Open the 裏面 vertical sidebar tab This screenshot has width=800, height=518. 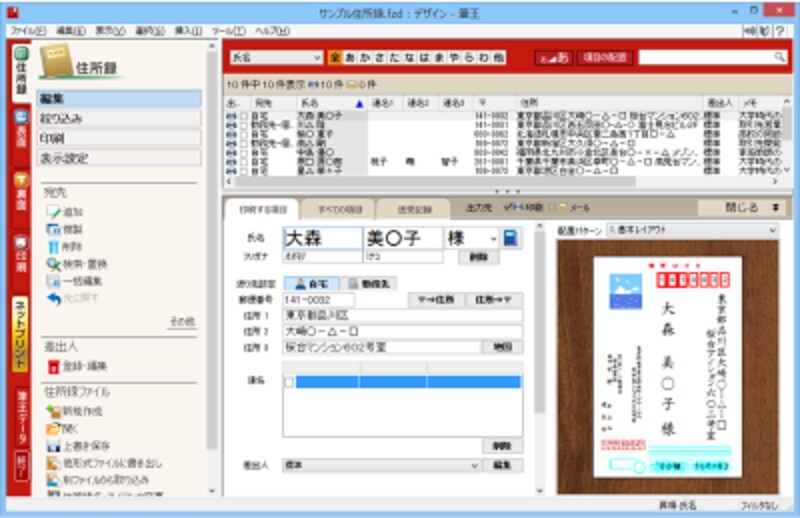click(x=21, y=192)
